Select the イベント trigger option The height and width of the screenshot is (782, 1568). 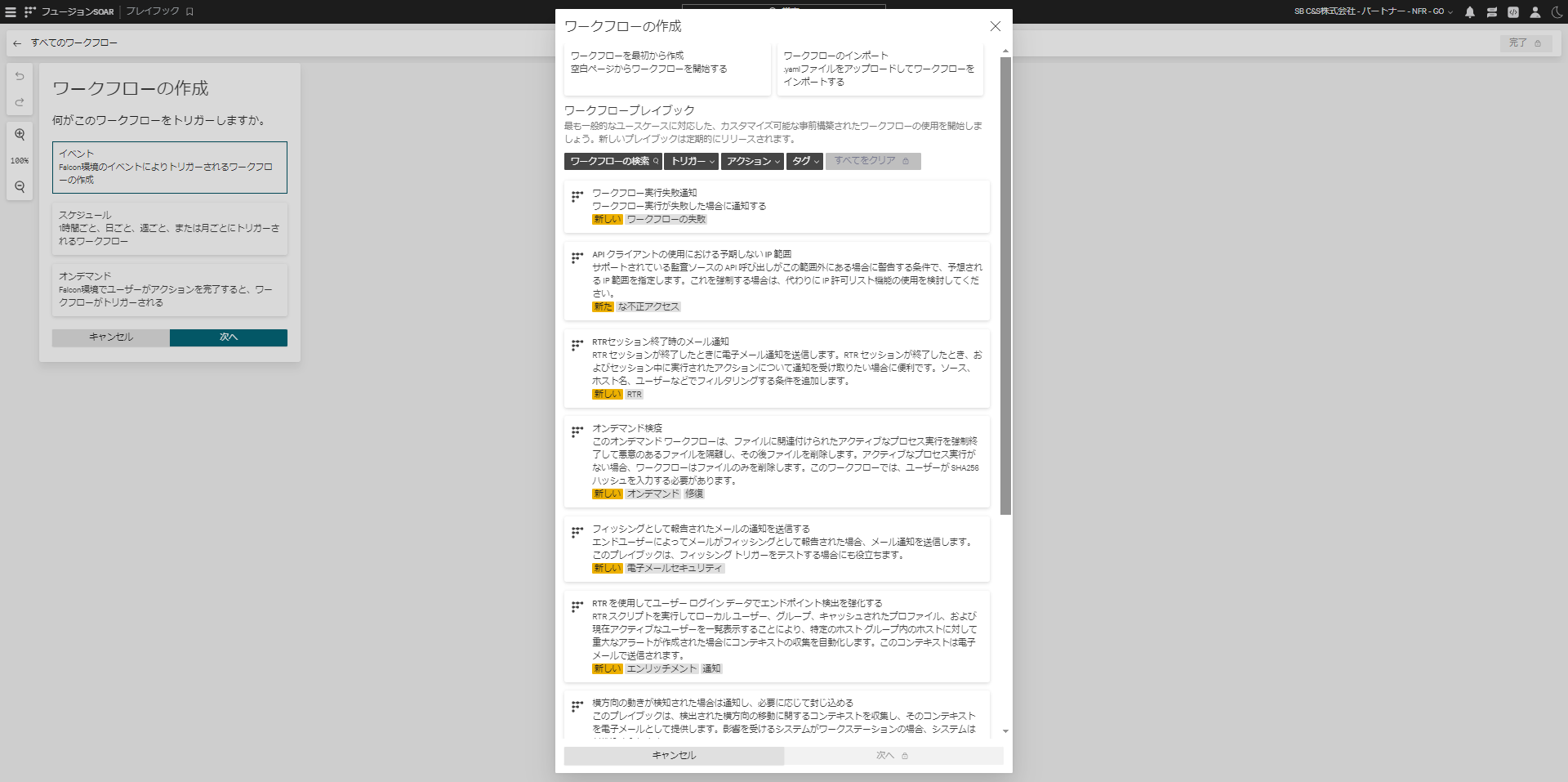[x=170, y=168]
